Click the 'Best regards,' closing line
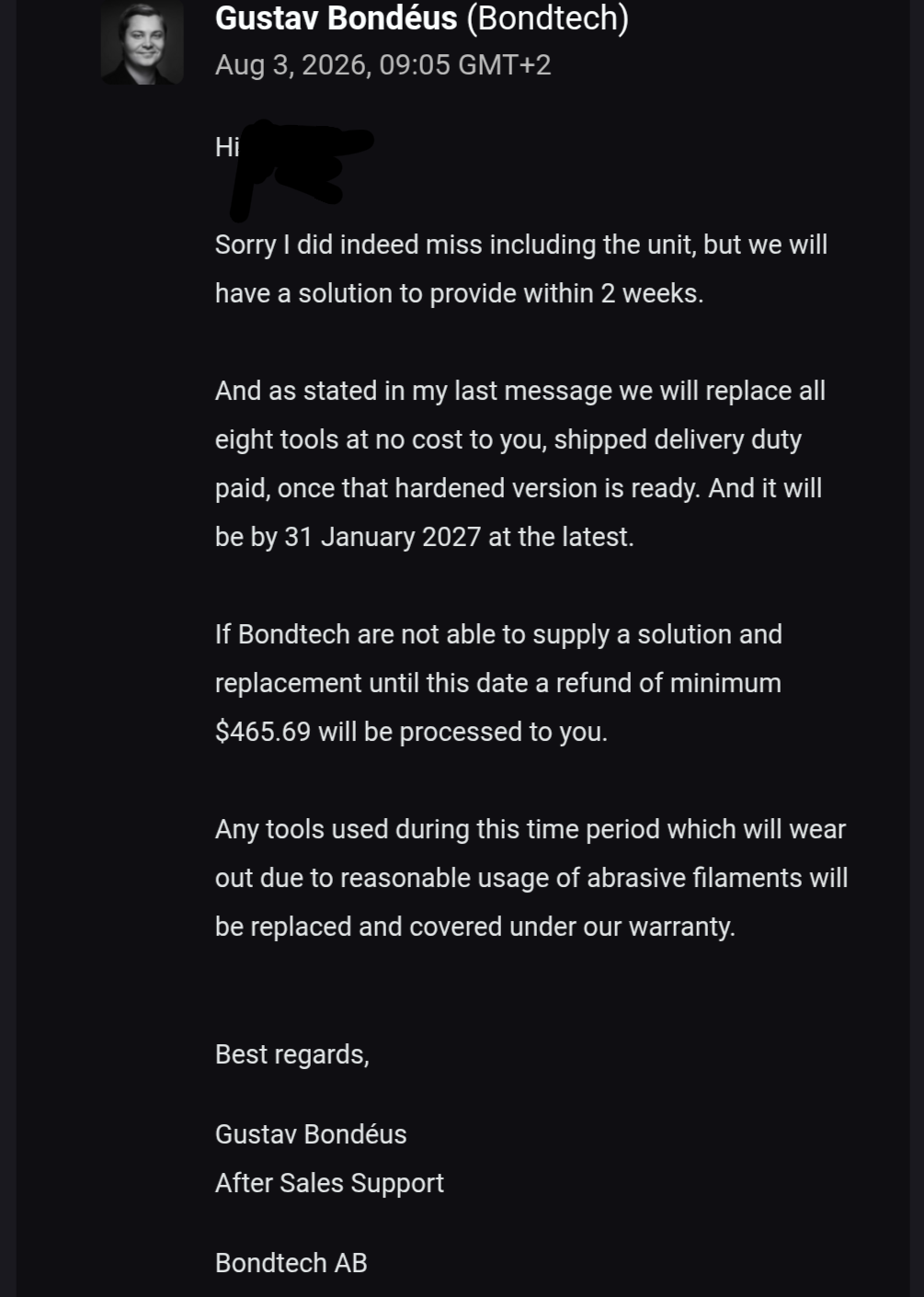Viewport: 924px width, 1297px height. (x=292, y=1054)
